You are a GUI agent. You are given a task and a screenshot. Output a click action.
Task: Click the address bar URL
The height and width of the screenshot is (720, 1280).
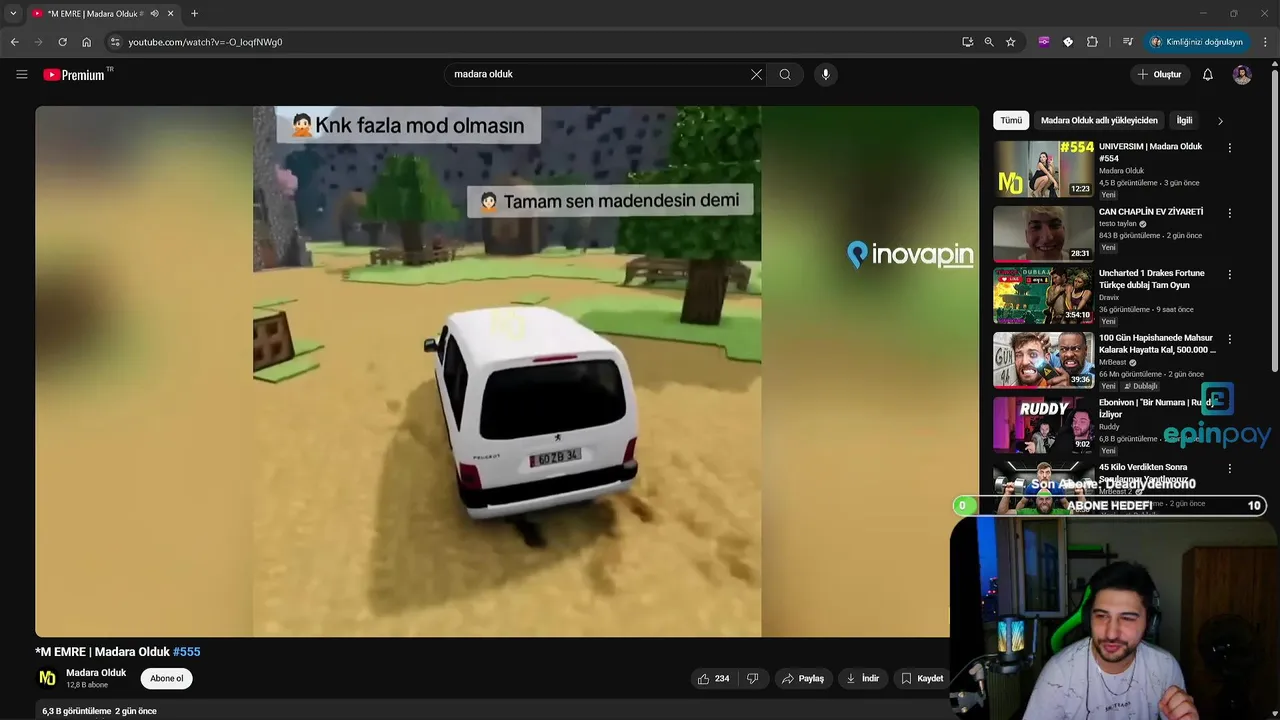point(205,42)
